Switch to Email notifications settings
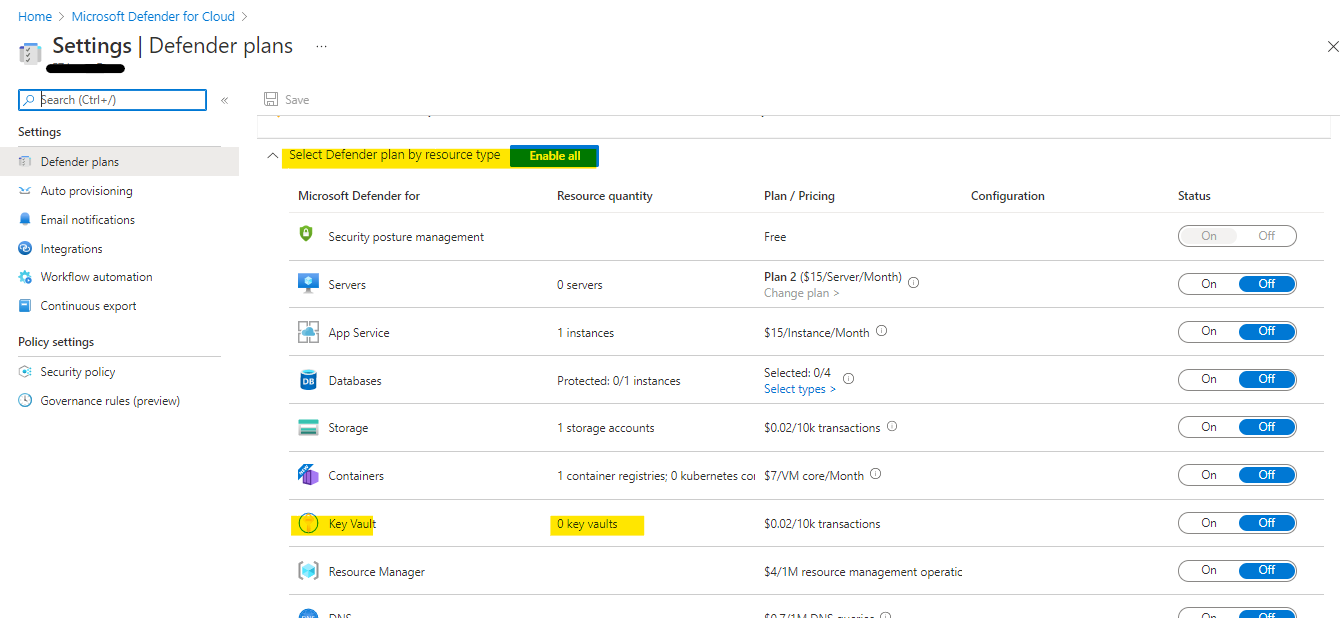 (88, 219)
